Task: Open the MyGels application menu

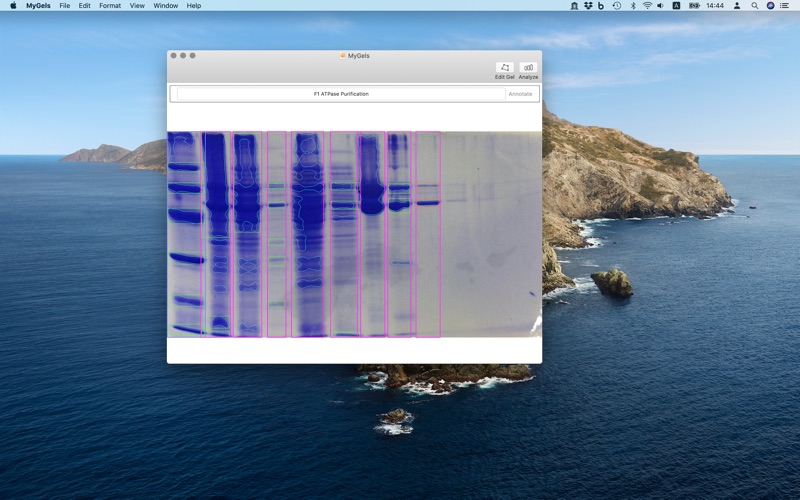Action: click(38, 5)
